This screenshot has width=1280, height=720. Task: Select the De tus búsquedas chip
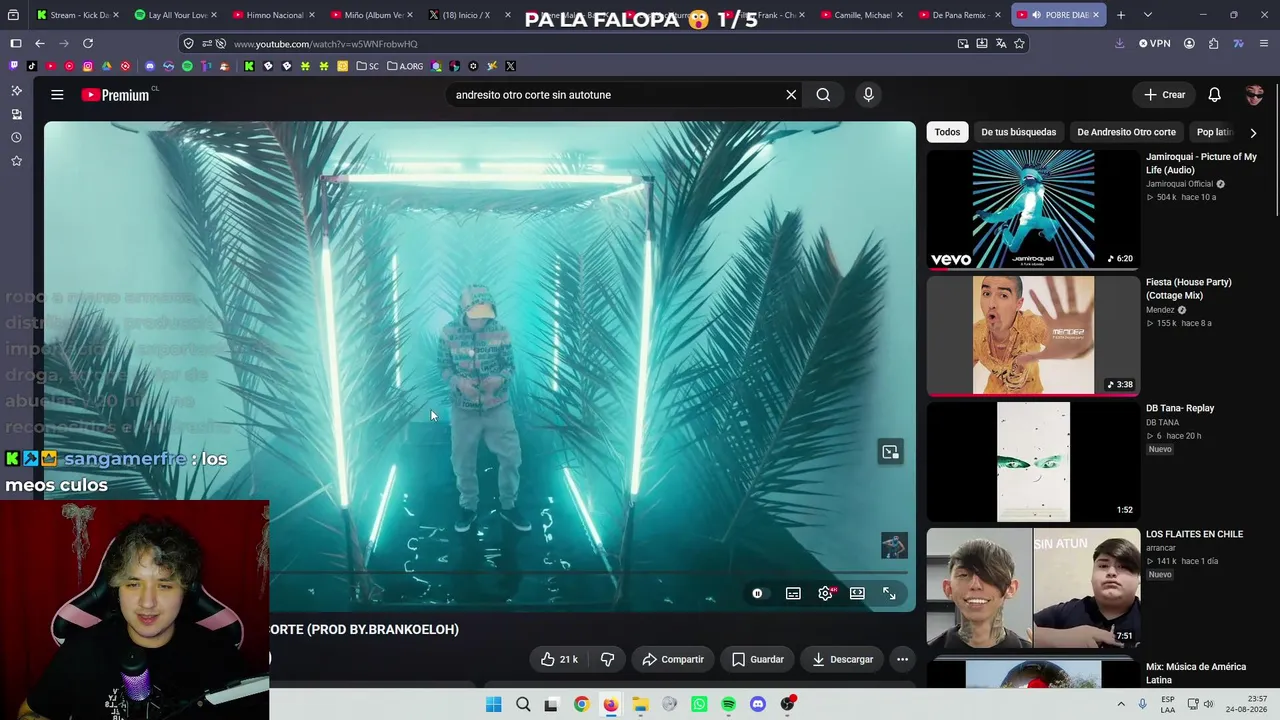[x=1018, y=132]
